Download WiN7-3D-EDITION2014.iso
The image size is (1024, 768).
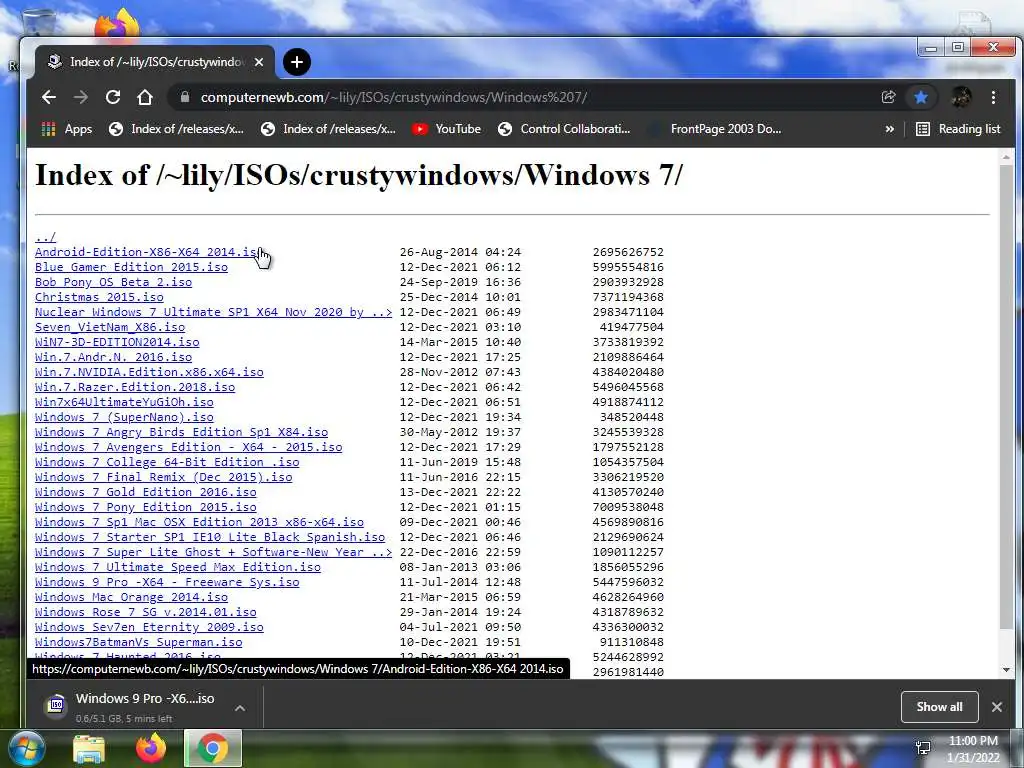coord(117,342)
